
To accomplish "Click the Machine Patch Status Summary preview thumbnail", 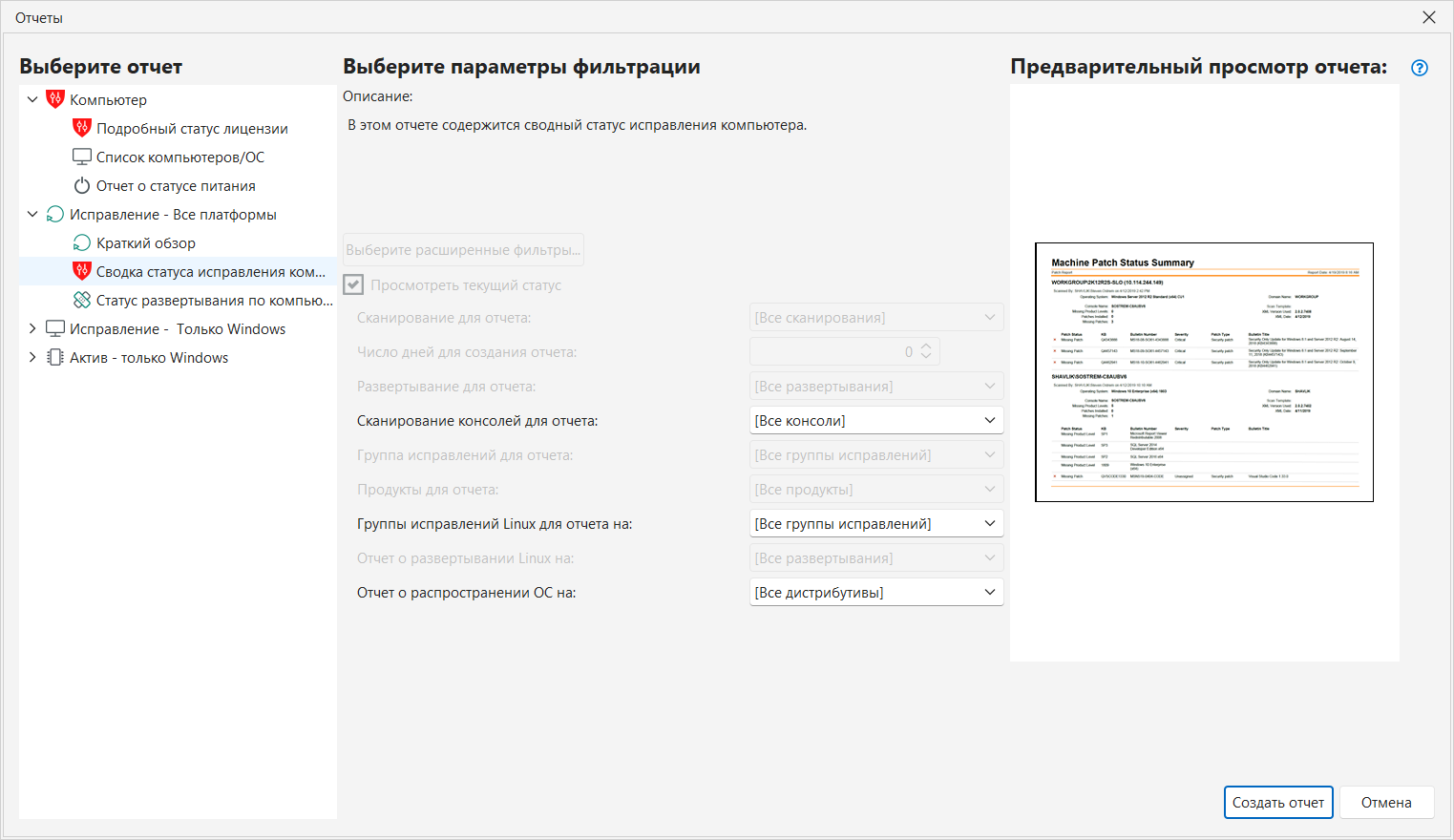I will pyautogui.click(x=1204, y=372).
